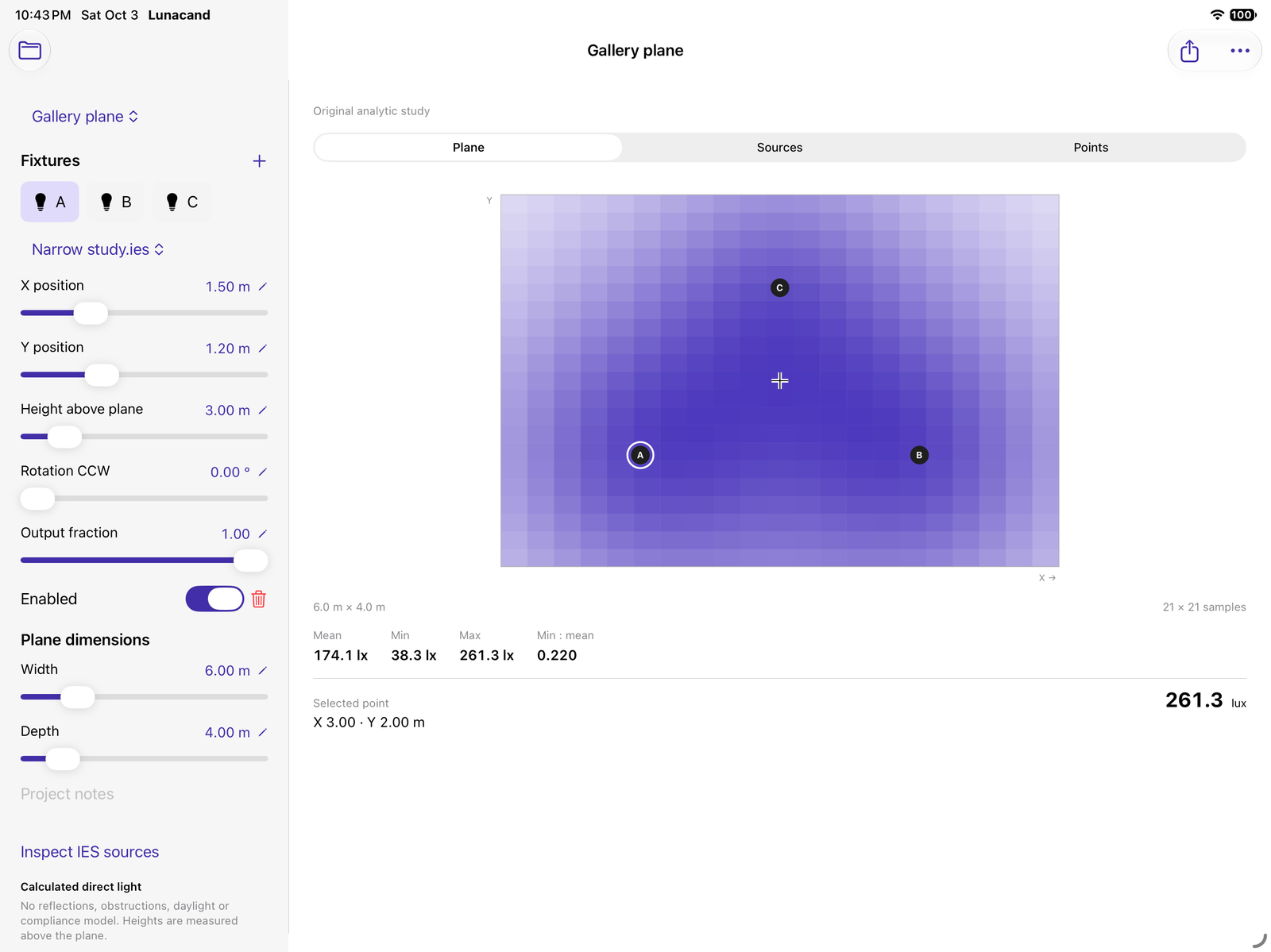Switch to the Points tab
Image resolution: width=1271 pixels, height=952 pixels.
(1091, 148)
